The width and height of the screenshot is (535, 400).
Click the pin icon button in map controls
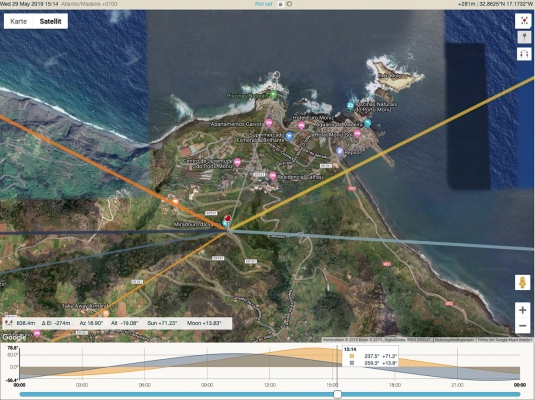click(524, 37)
